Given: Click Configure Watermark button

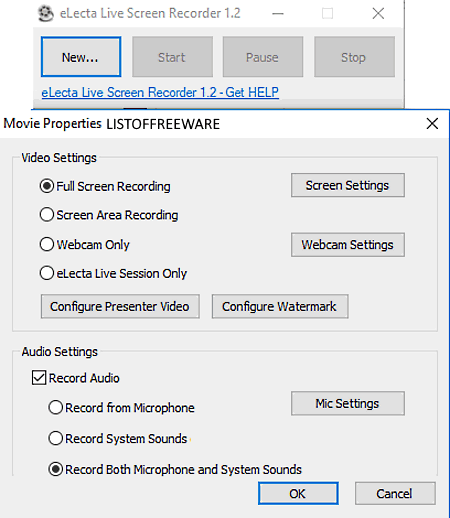Looking at the screenshot, I should point(280,306).
